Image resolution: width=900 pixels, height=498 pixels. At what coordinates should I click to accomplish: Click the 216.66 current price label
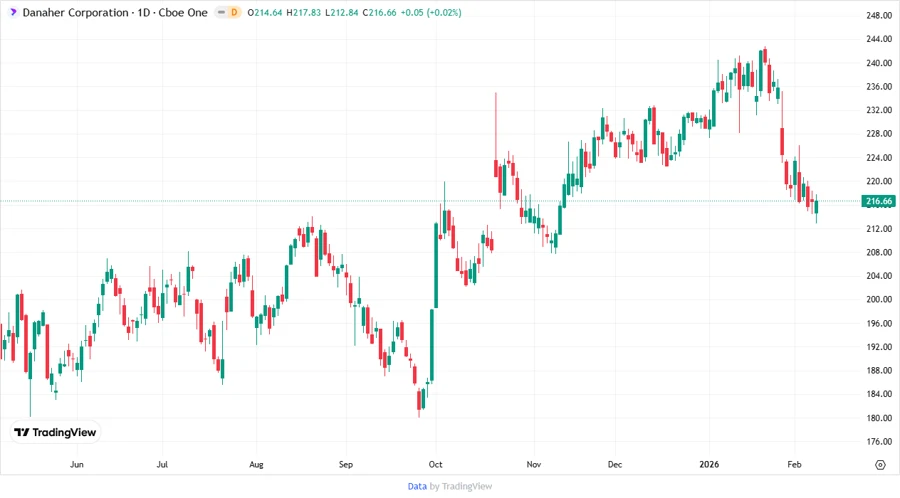click(879, 201)
